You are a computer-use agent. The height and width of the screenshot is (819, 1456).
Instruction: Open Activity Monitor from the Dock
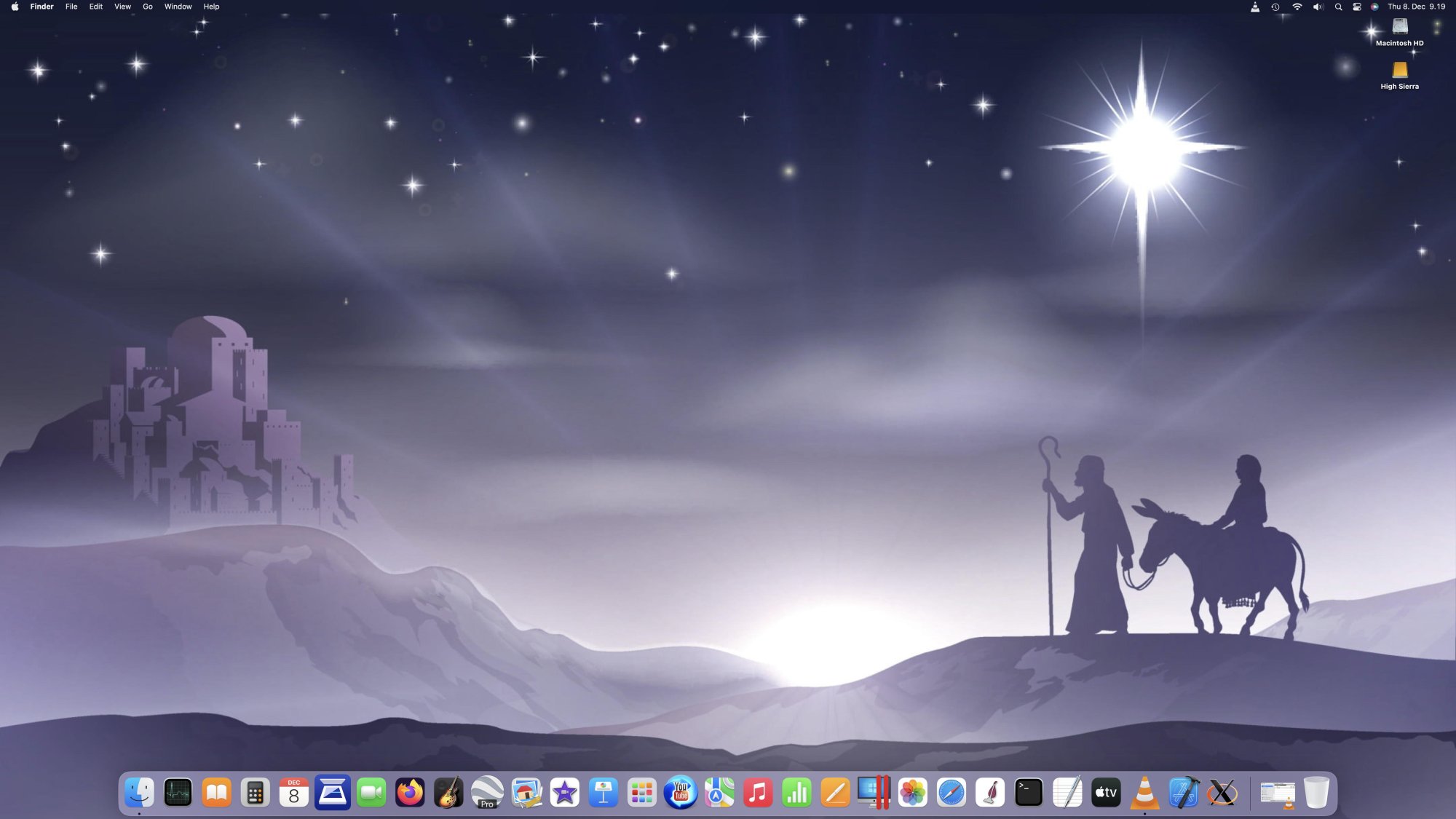click(x=178, y=793)
